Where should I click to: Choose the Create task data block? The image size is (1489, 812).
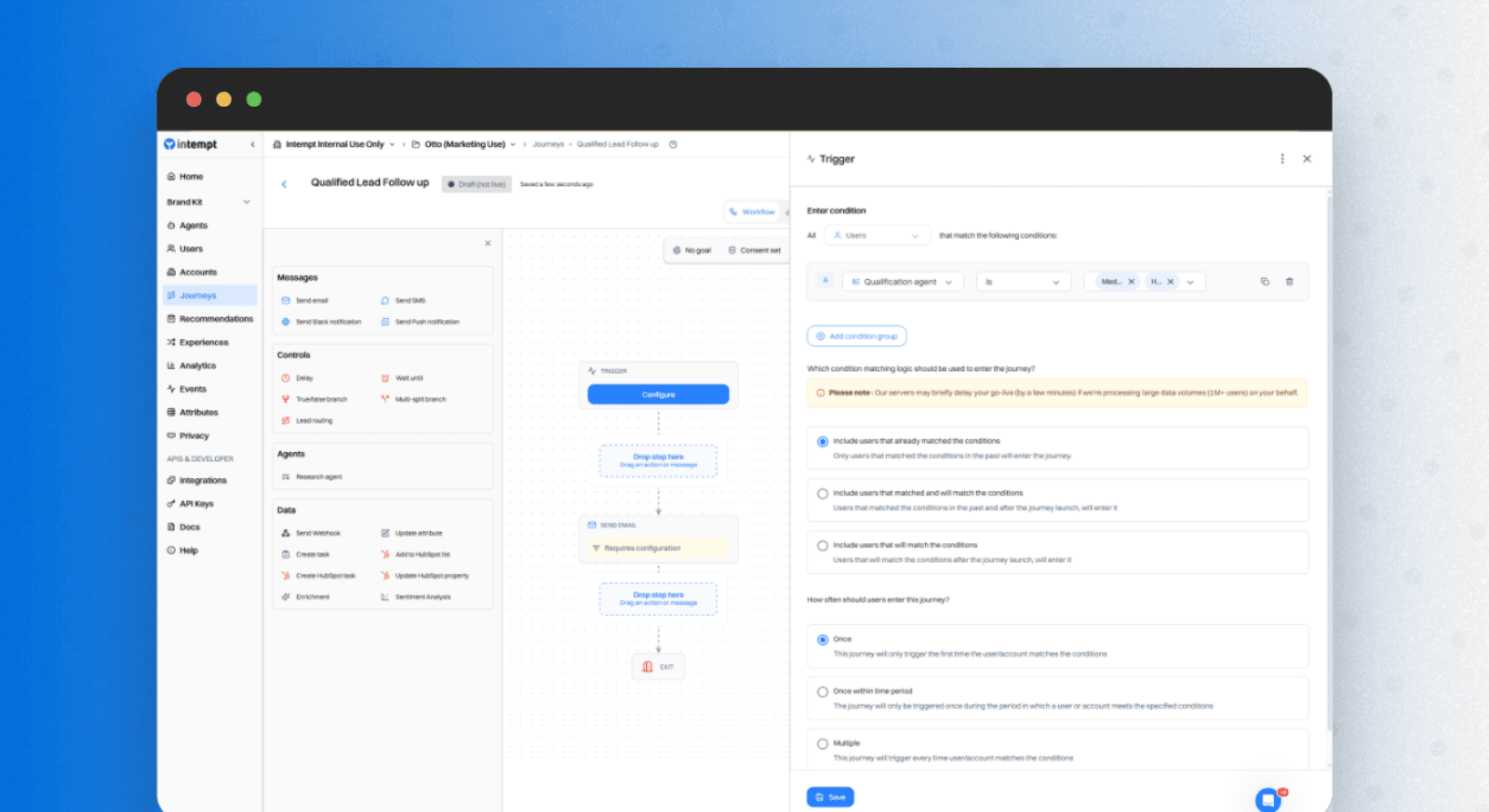click(x=305, y=554)
